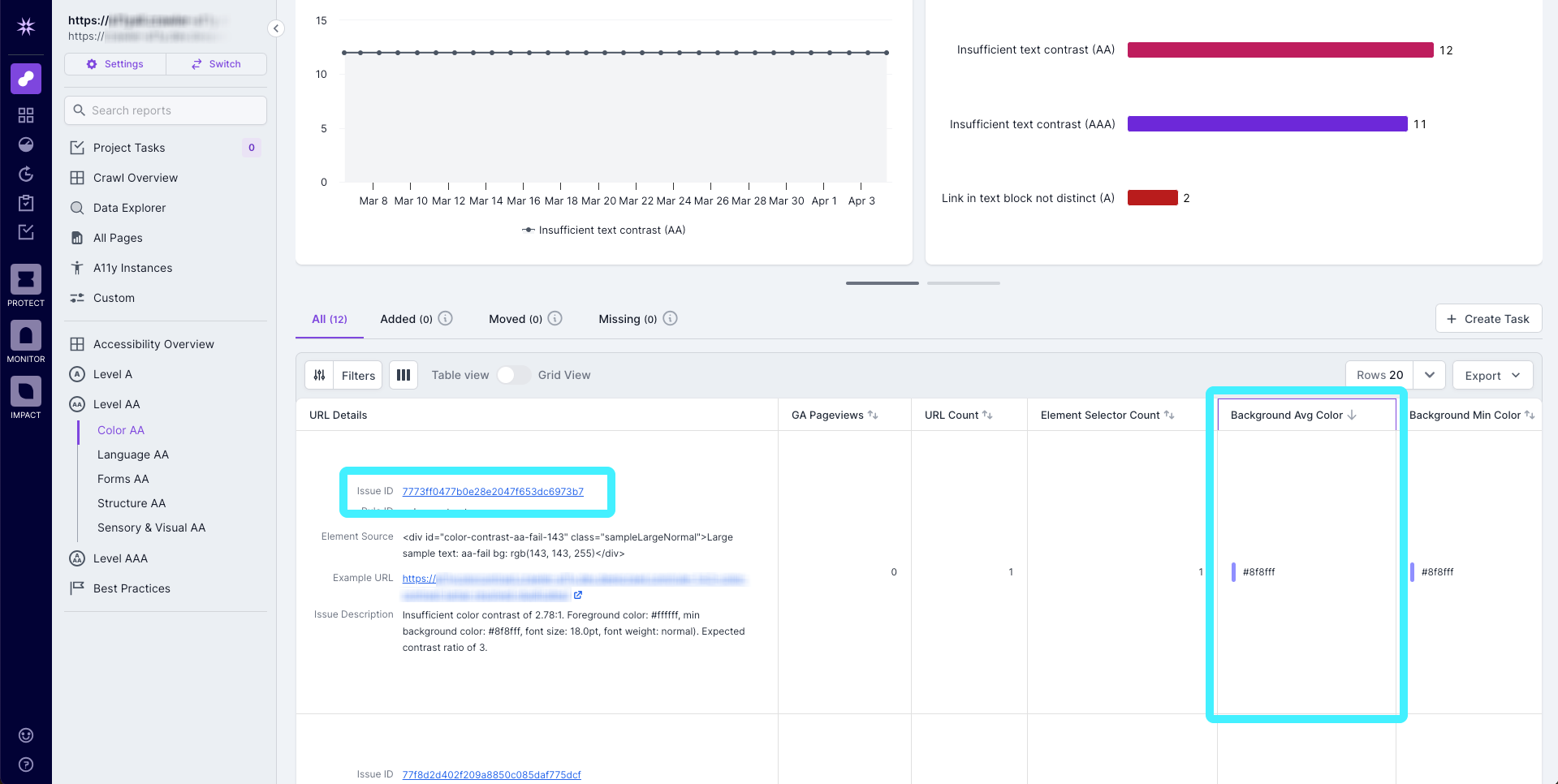Switch to the Added (0) tab

coord(406,318)
